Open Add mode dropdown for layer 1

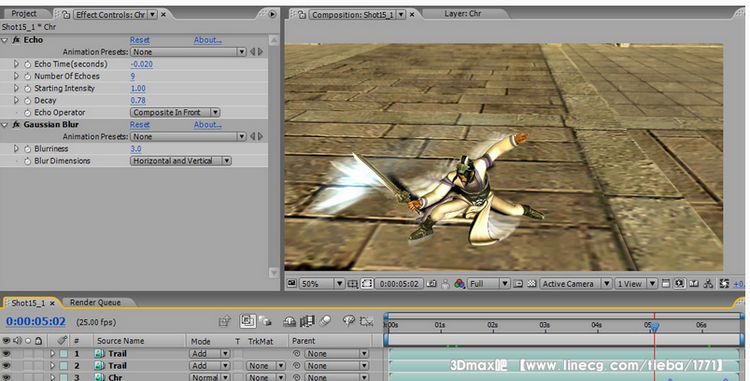(210, 353)
